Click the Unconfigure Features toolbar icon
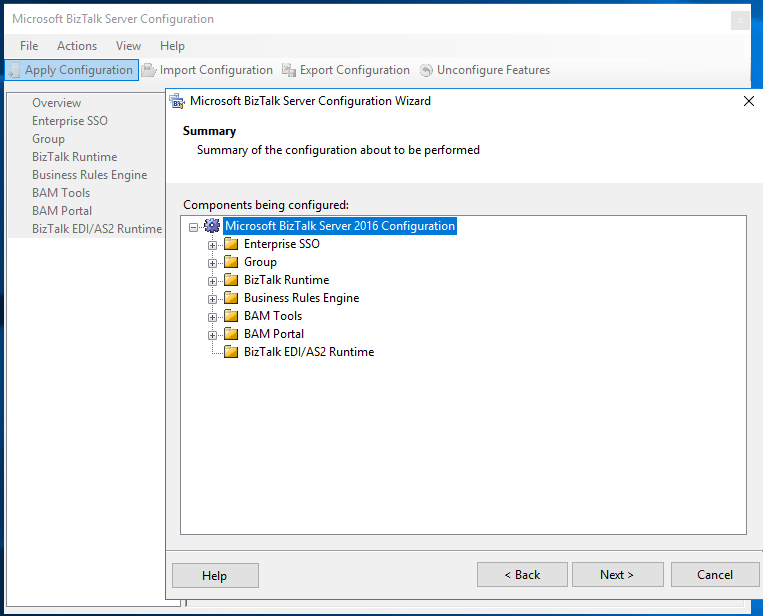 [426, 71]
